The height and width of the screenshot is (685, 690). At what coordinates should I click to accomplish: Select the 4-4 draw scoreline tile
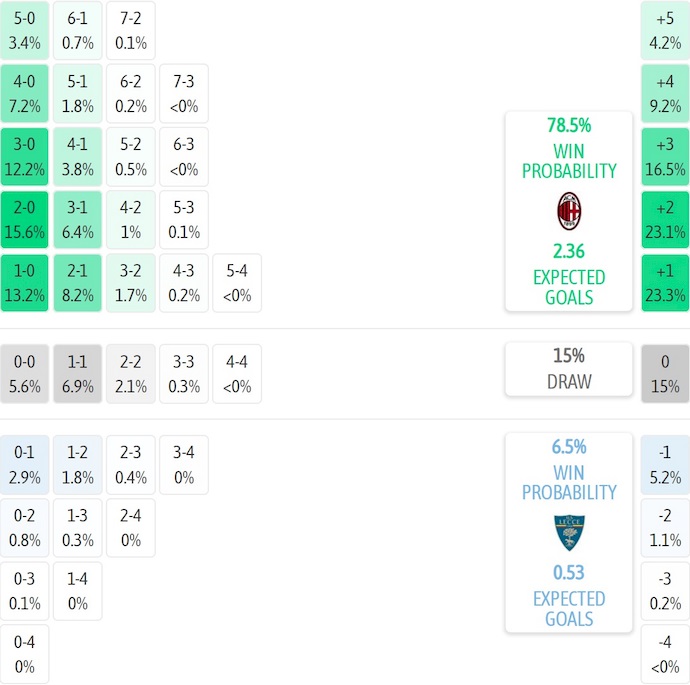pyautogui.click(x=237, y=374)
